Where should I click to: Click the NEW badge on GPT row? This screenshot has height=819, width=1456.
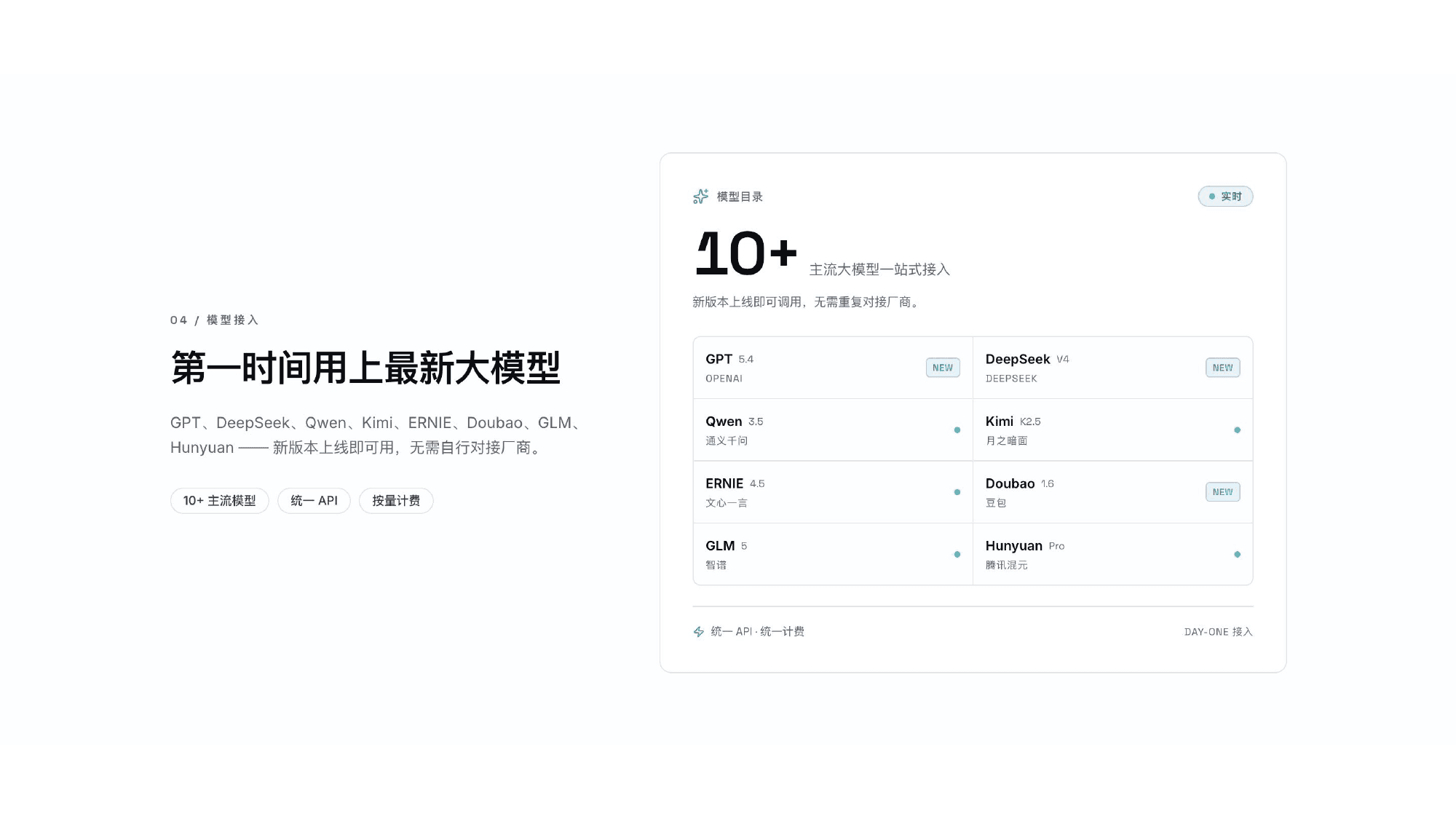[943, 368]
